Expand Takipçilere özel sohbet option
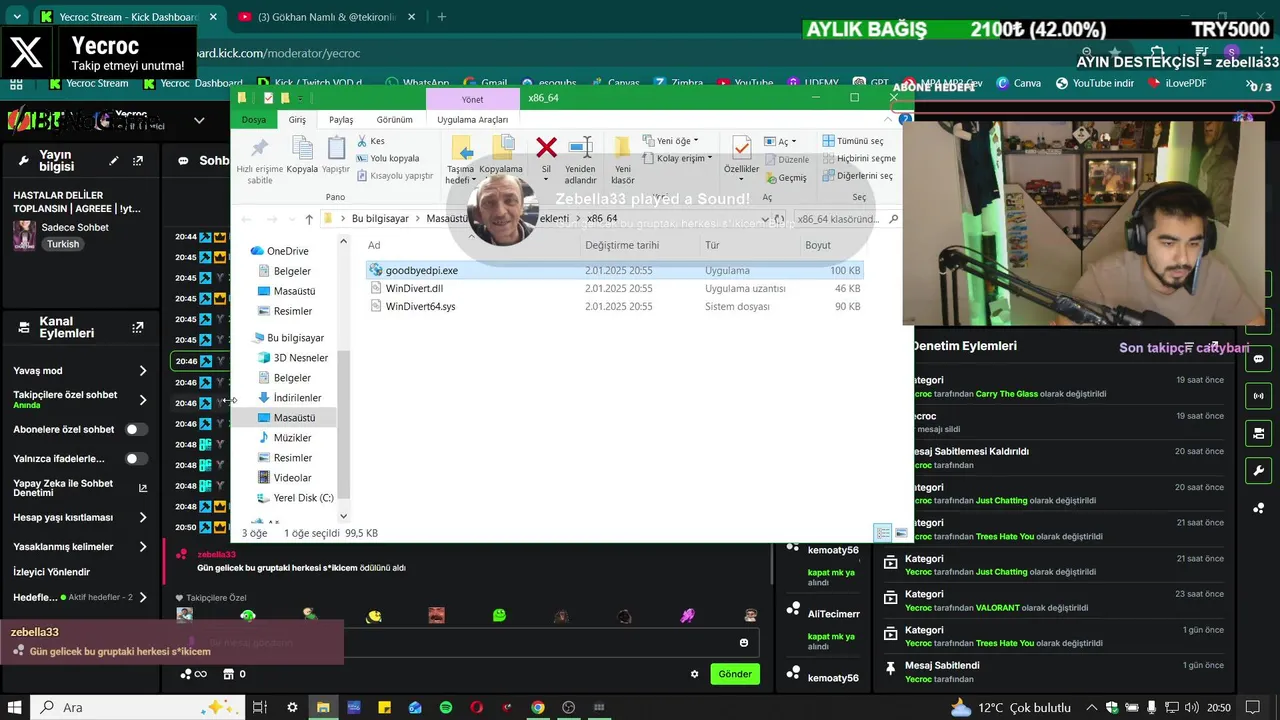This screenshot has height=720, width=1280. coord(143,400)
